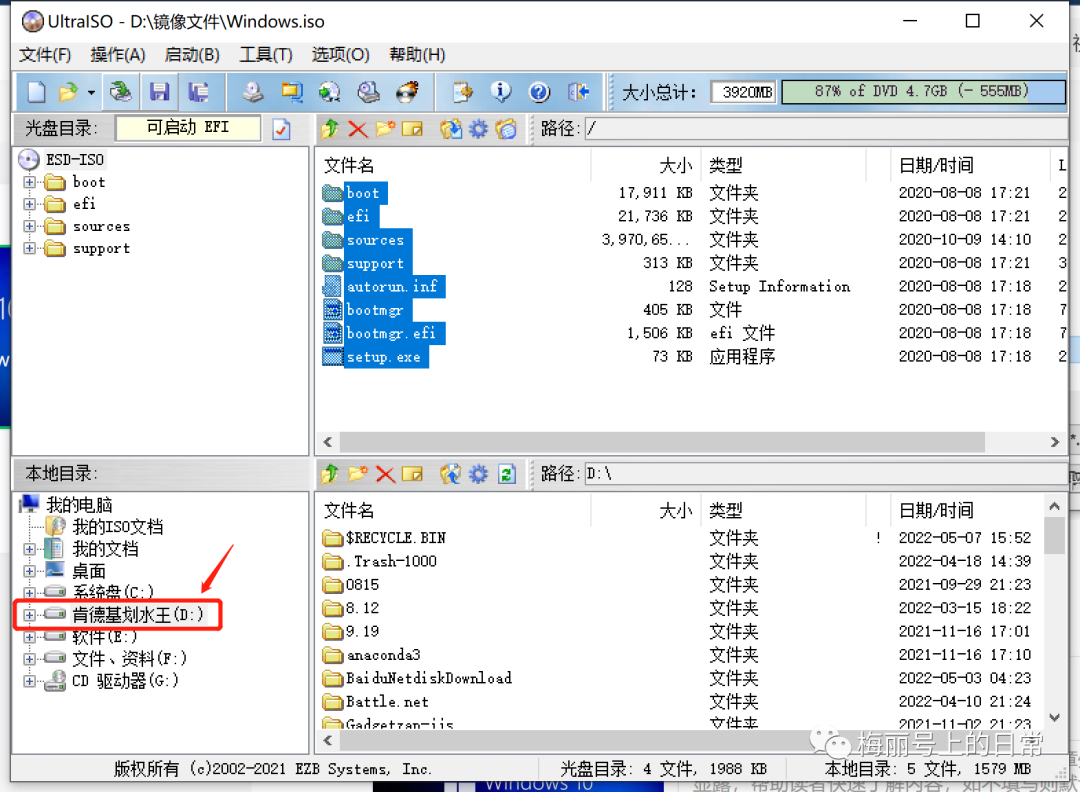Select setup.exe in the disc file list
Screen dimensions: 1080x792
point(384,357)
